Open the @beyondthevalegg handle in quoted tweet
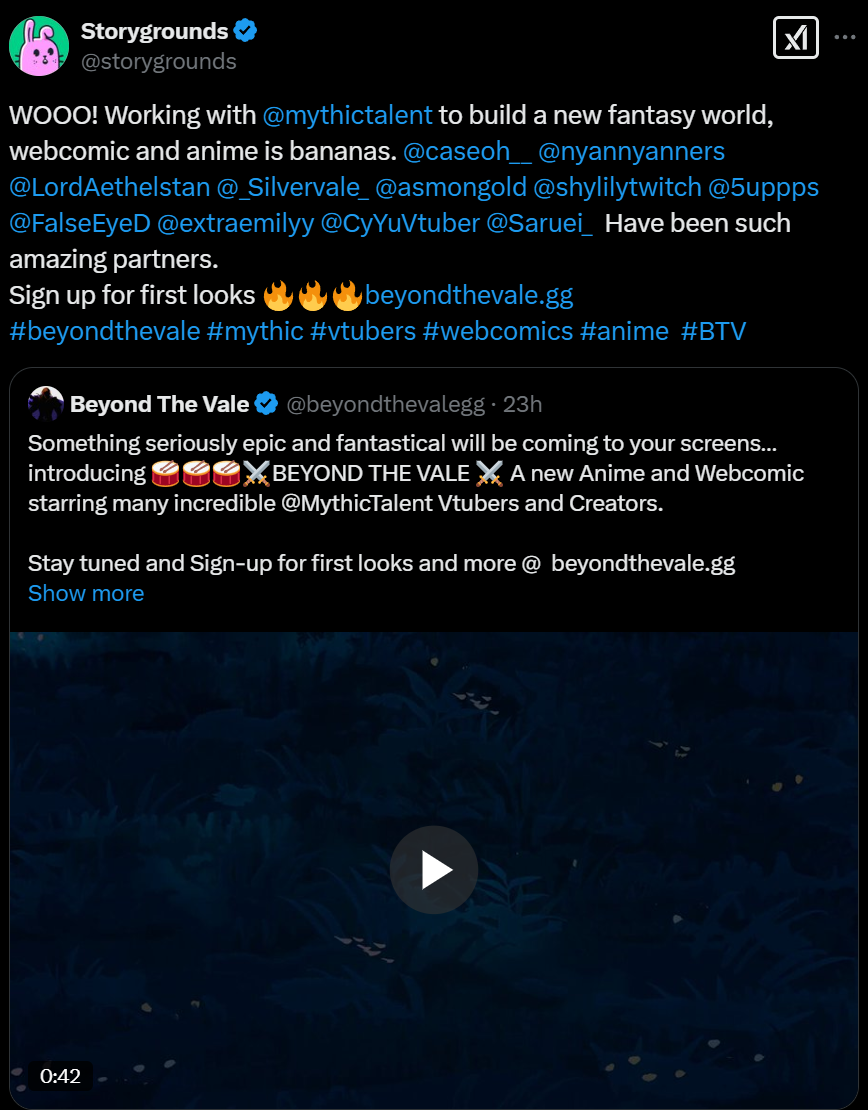 pyautogui.click(x=386, y=404)
